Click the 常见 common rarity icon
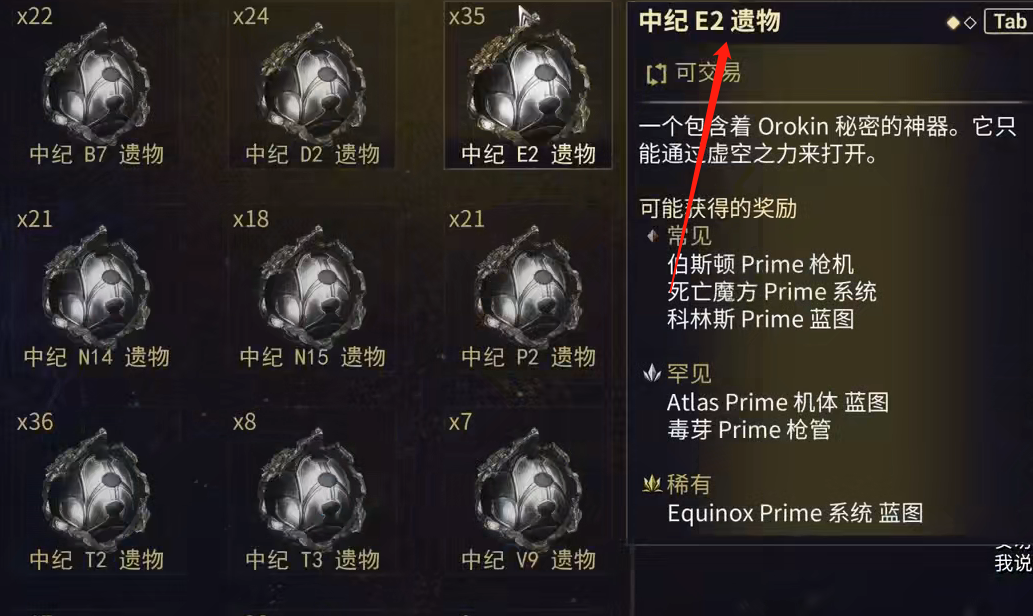Viewport: 1033px width, 616px height. (x=652, y=235)
